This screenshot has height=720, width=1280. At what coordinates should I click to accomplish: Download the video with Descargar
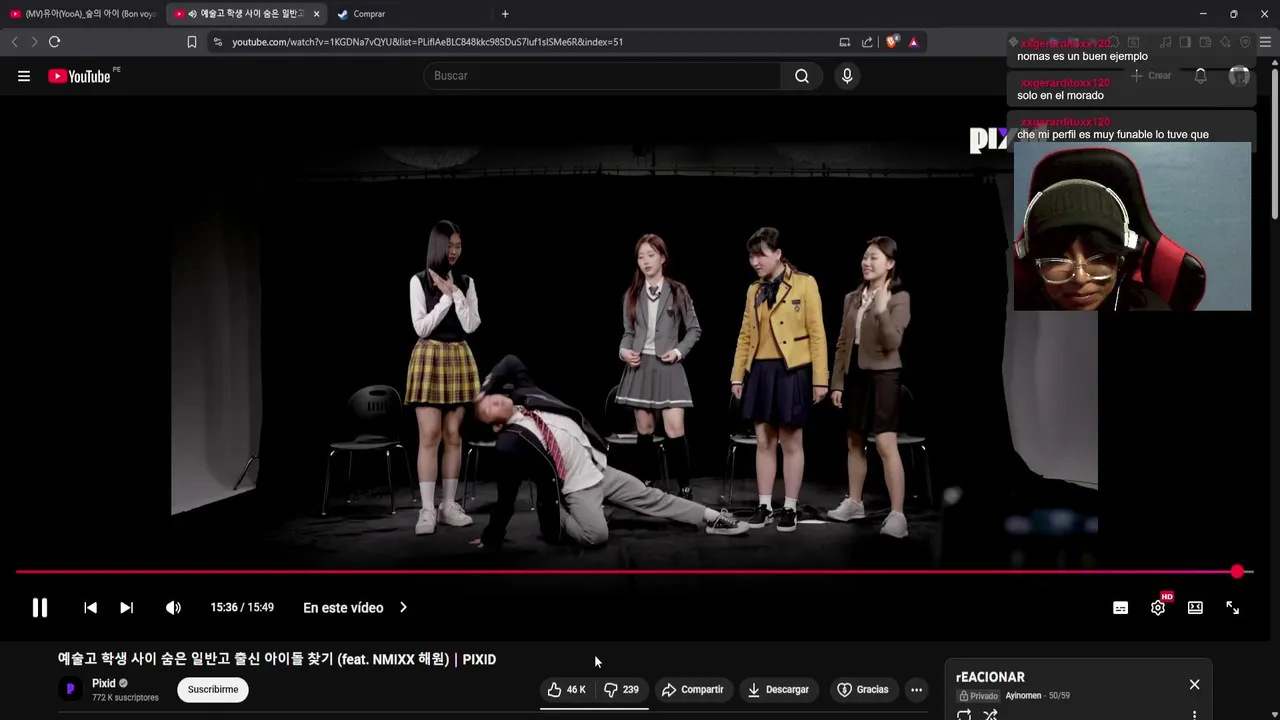(x=778, y=689)
